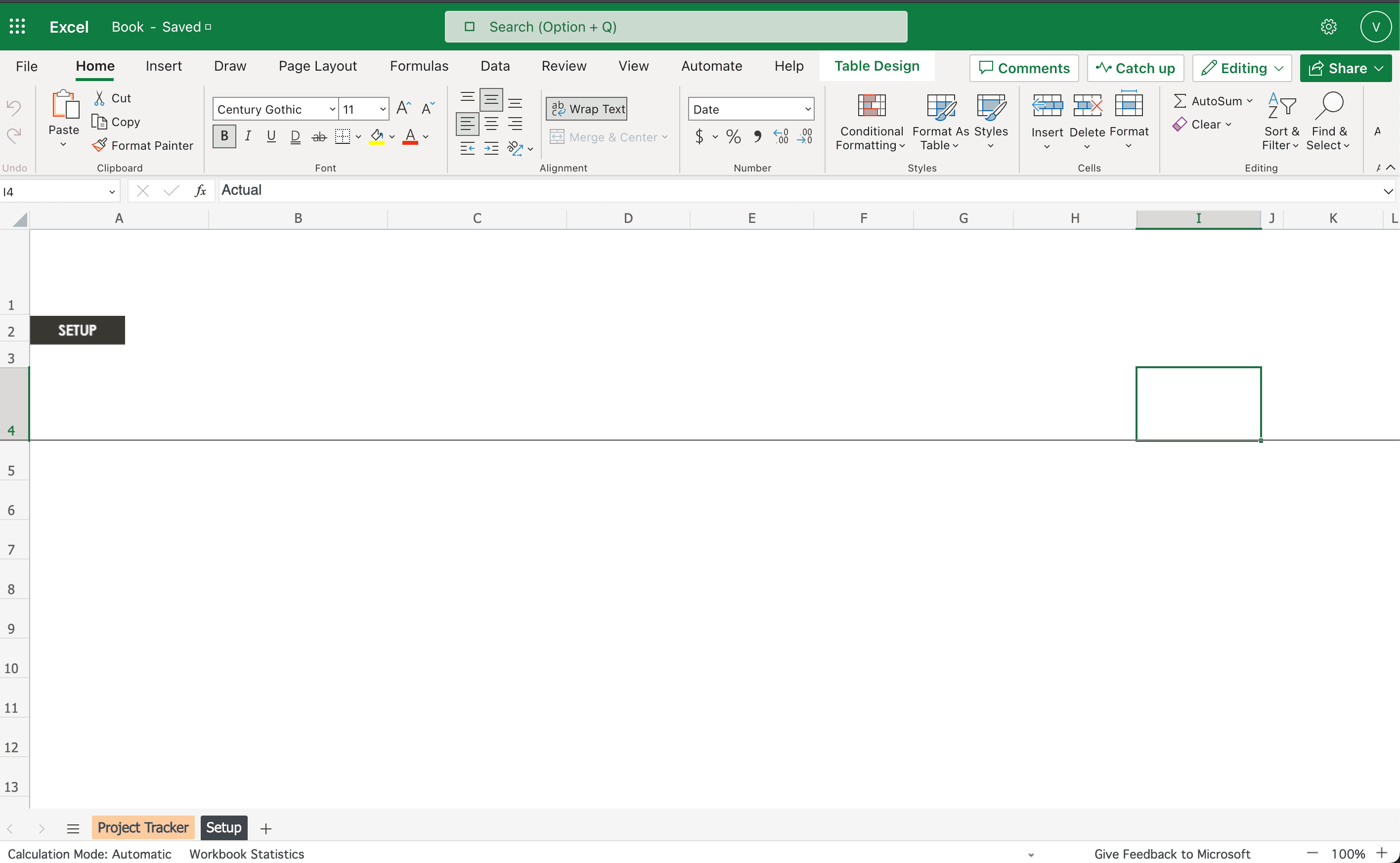
Task: Expand the font size dropdown
Action: (383, 109)
